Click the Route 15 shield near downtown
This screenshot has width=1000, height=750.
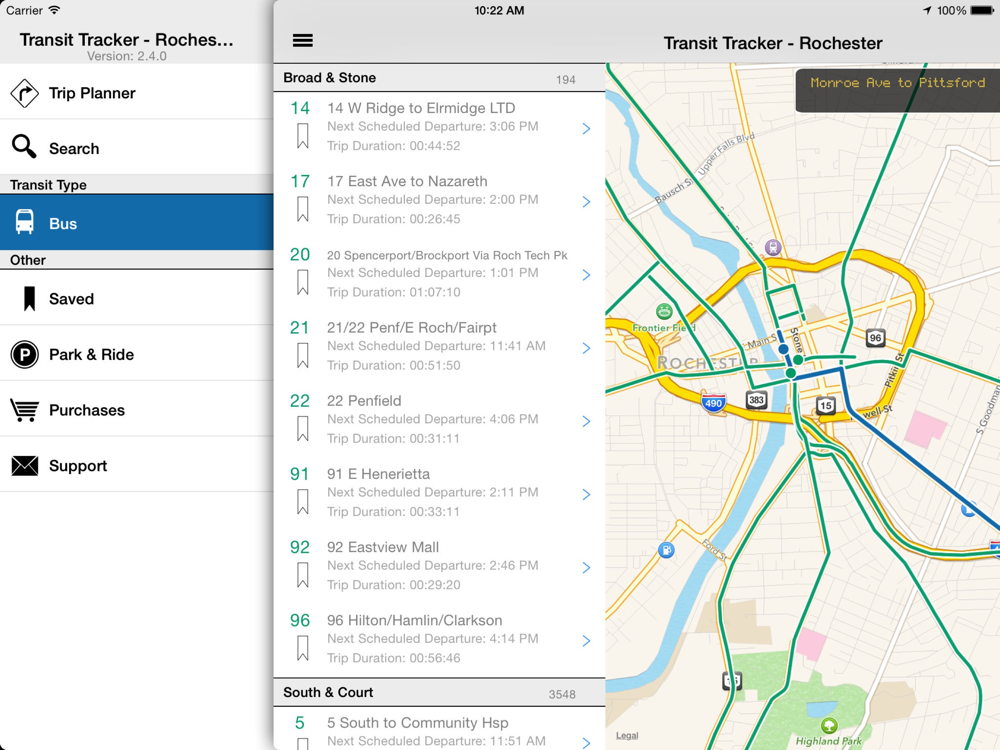pos(826,405)
